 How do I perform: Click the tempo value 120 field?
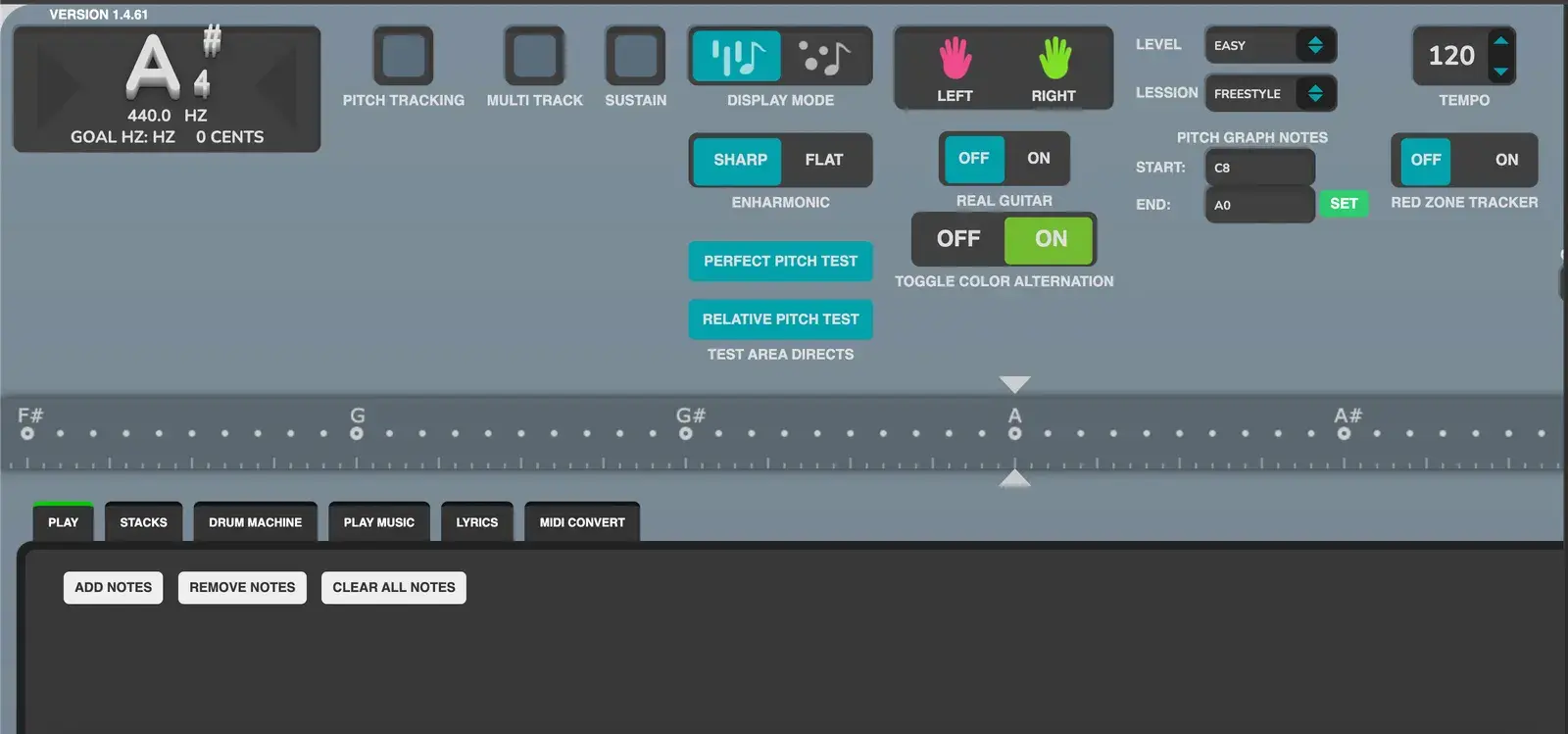pos(1451,56)
